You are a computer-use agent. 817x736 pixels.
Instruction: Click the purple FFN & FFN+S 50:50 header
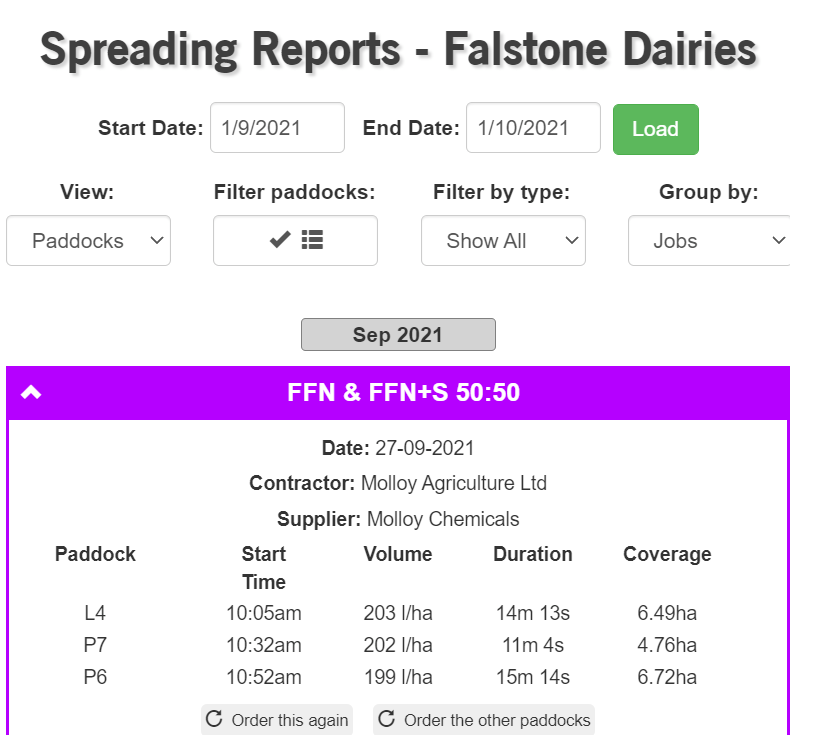(398, 393)
